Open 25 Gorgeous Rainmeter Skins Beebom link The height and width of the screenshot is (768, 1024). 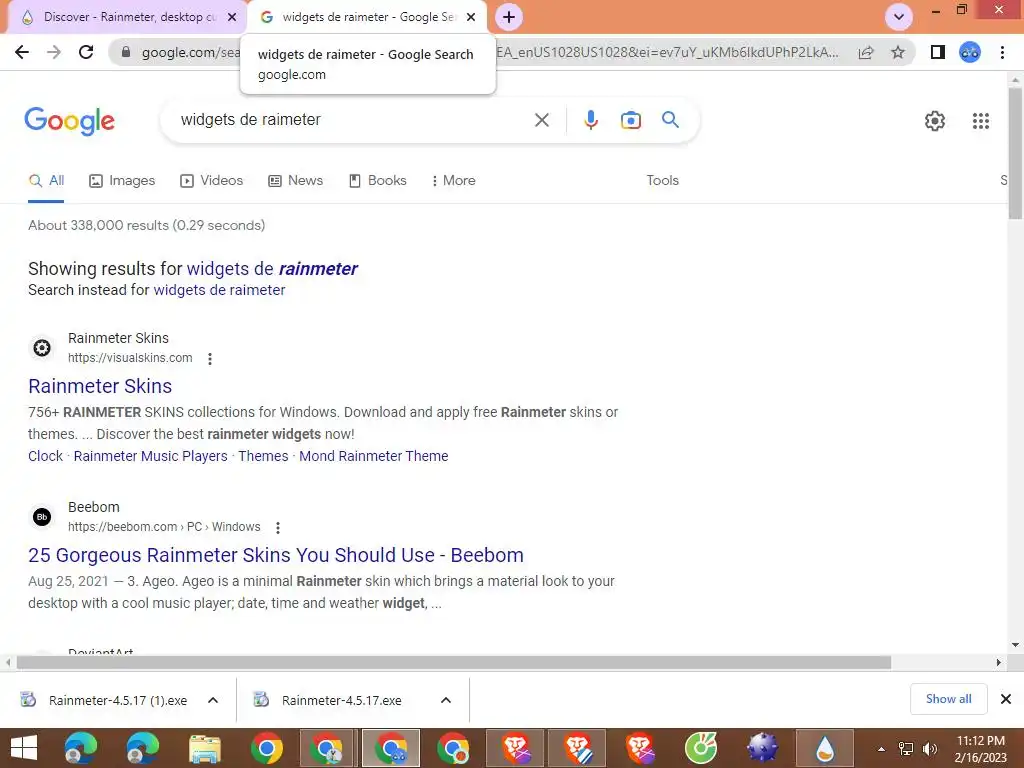276,555
